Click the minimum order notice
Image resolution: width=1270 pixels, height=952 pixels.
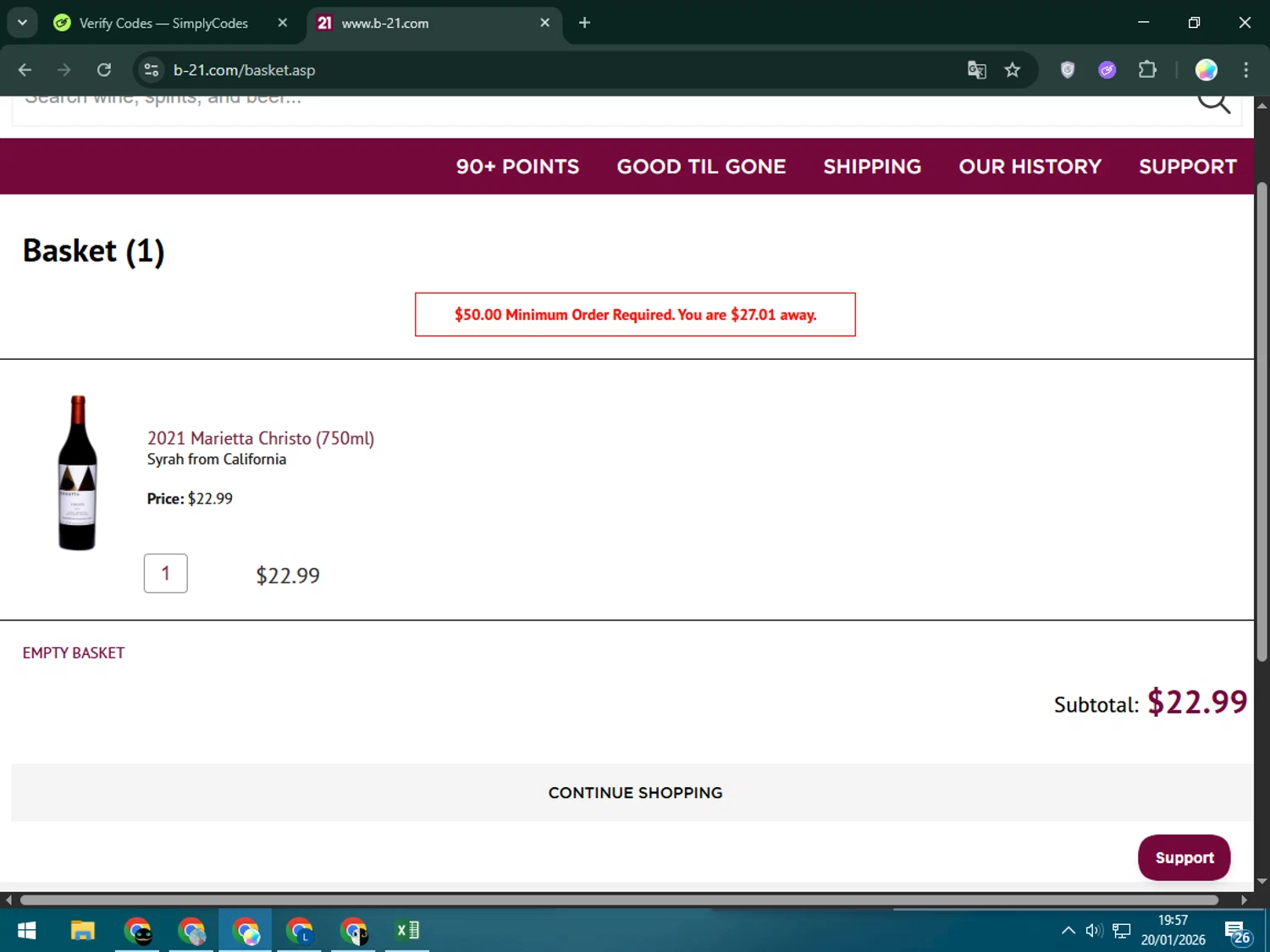[x=635, y=315]
